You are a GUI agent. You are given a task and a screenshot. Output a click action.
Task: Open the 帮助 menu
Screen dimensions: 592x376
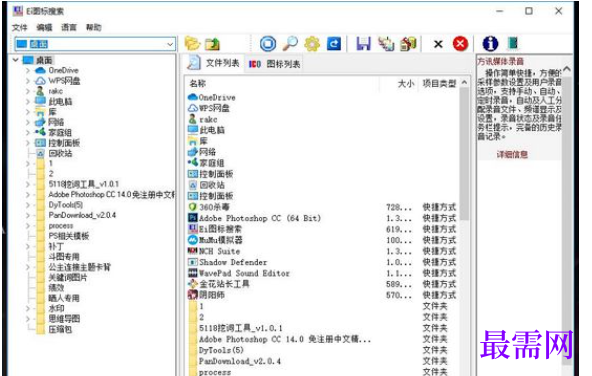(93, 28)
